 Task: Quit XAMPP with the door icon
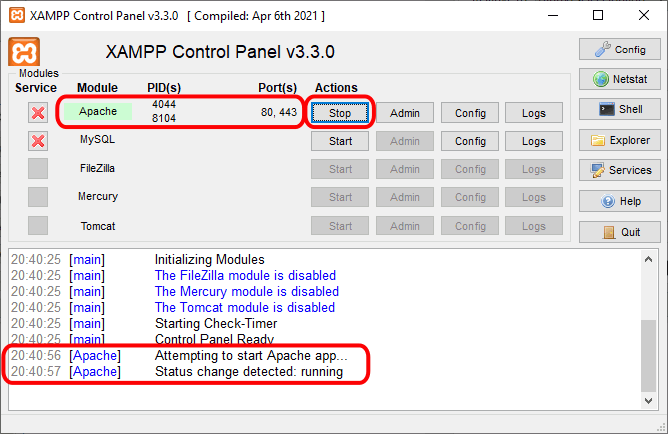click(619, 232)
